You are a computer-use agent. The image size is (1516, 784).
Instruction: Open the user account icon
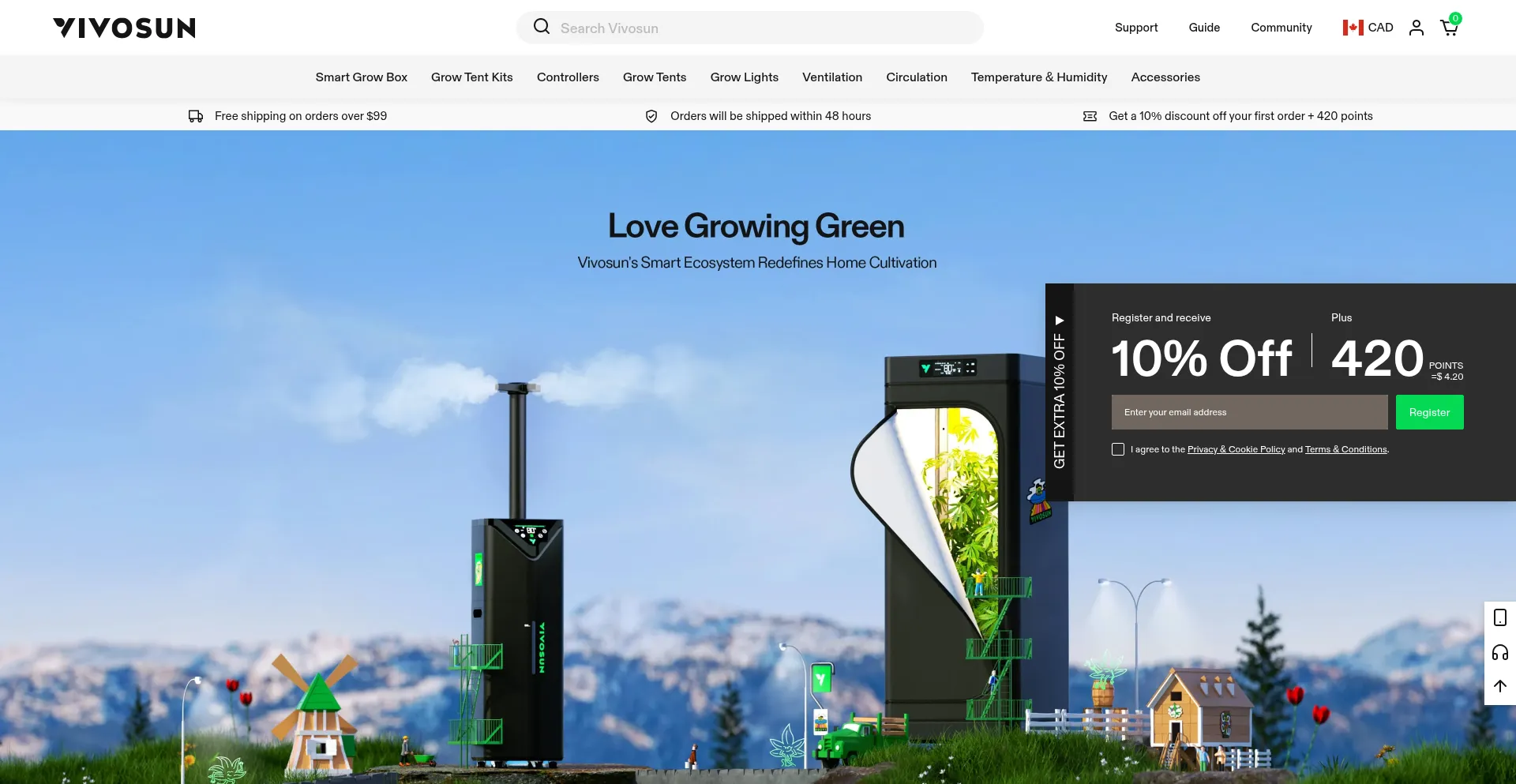(1417, 28)
